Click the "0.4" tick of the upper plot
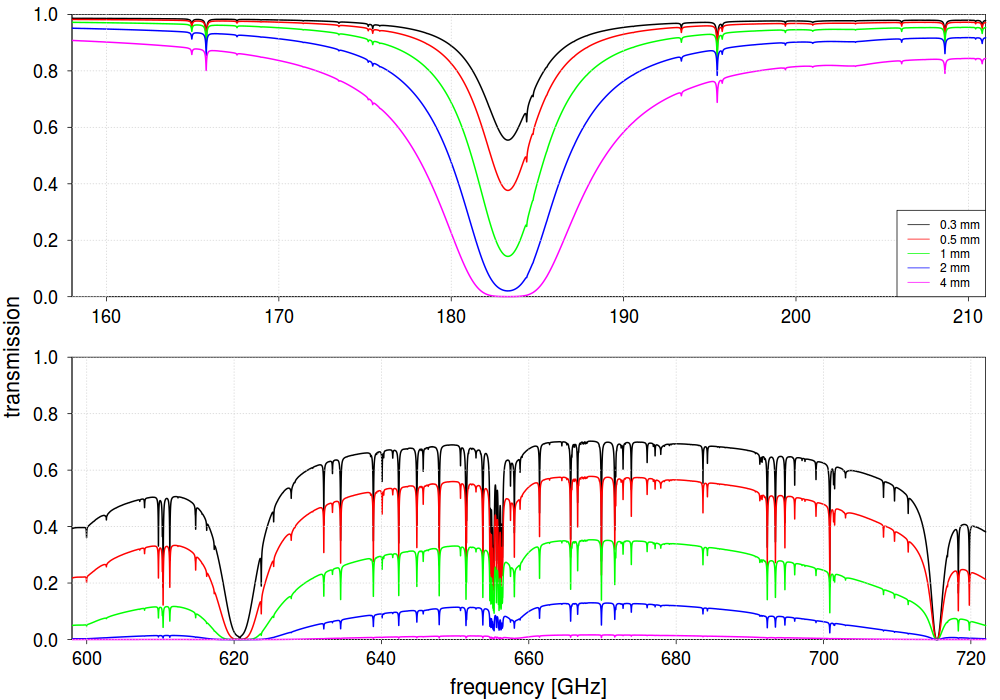 point(45,184)
